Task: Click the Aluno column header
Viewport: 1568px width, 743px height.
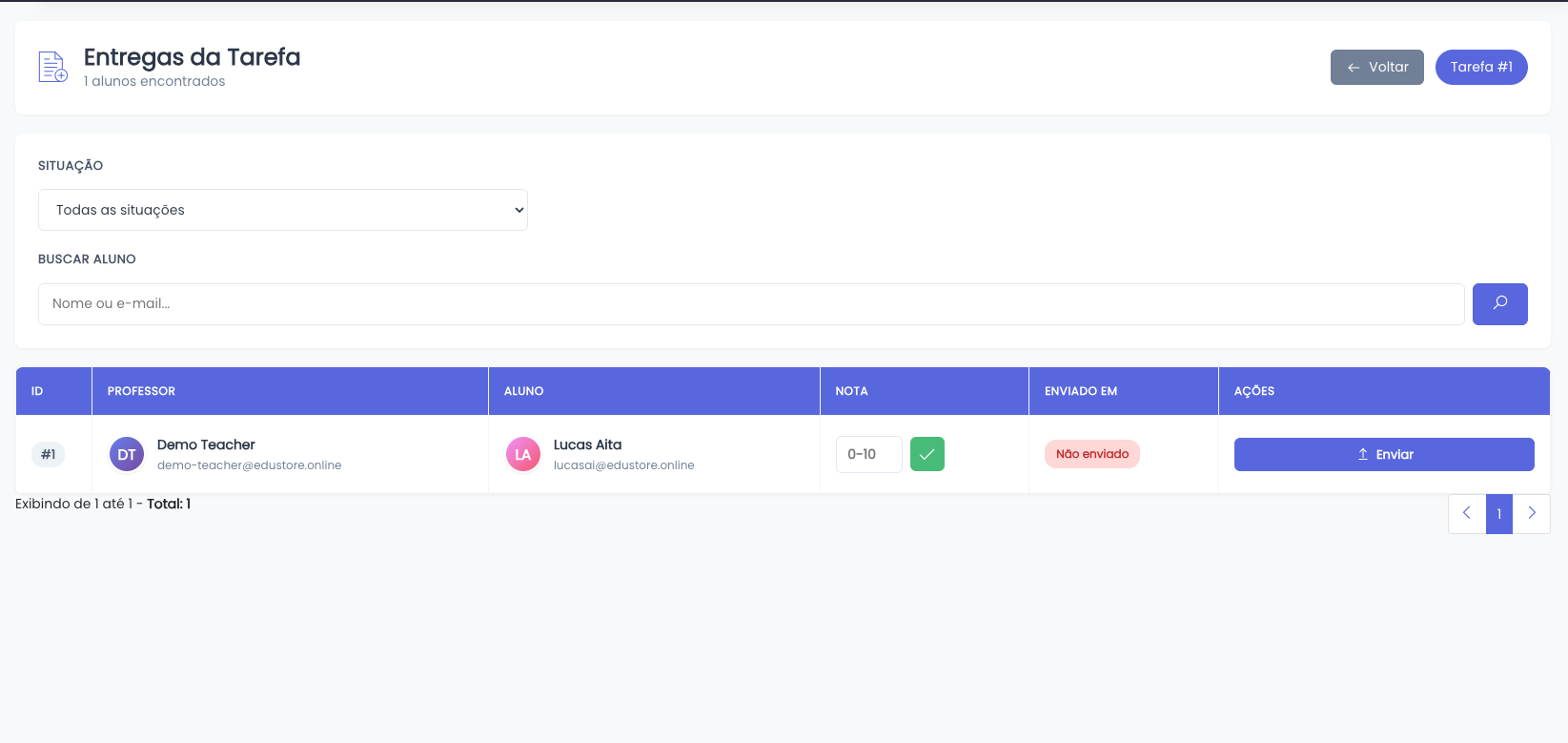Action: (523, 391)
